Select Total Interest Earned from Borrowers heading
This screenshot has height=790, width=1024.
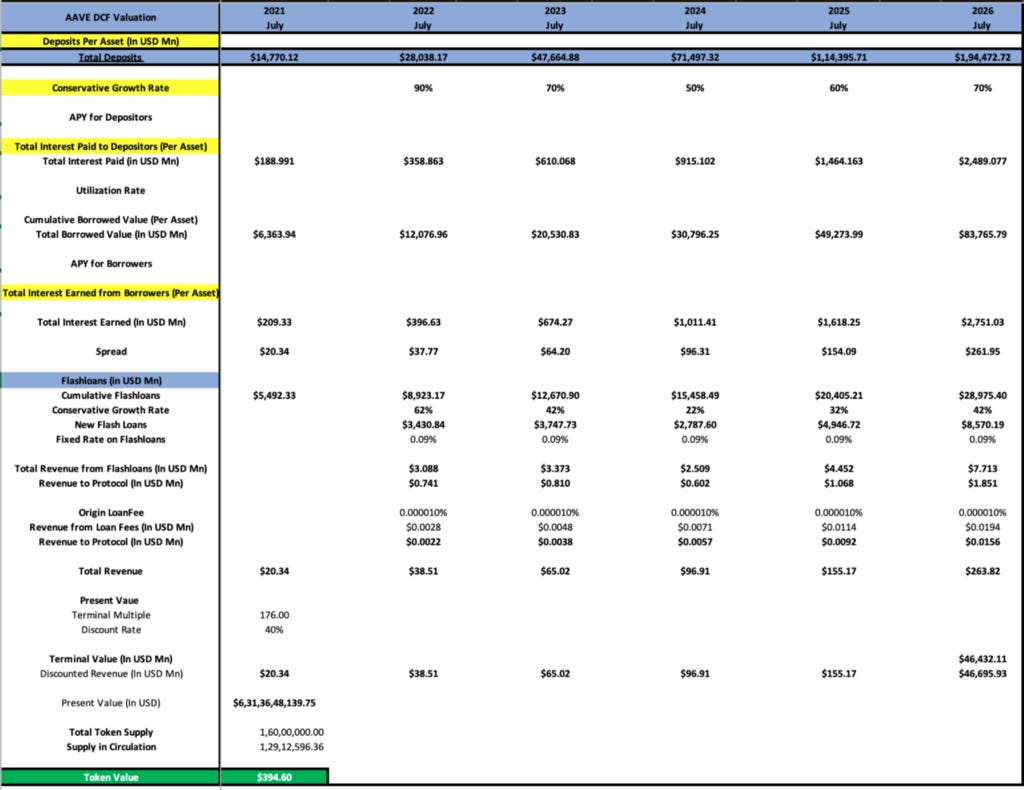(x=110, y=293)
